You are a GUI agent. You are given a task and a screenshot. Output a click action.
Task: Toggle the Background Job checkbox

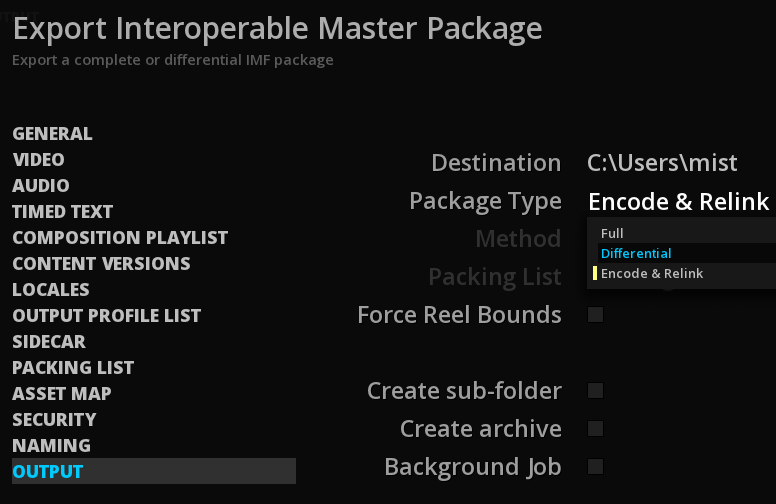[595, 466]
